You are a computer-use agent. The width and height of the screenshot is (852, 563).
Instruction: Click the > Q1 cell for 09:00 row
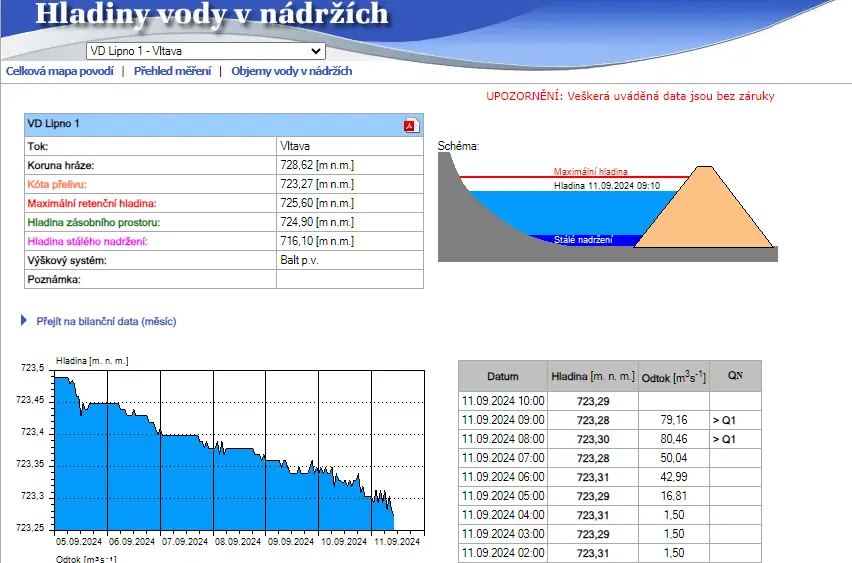click(735, 420)
